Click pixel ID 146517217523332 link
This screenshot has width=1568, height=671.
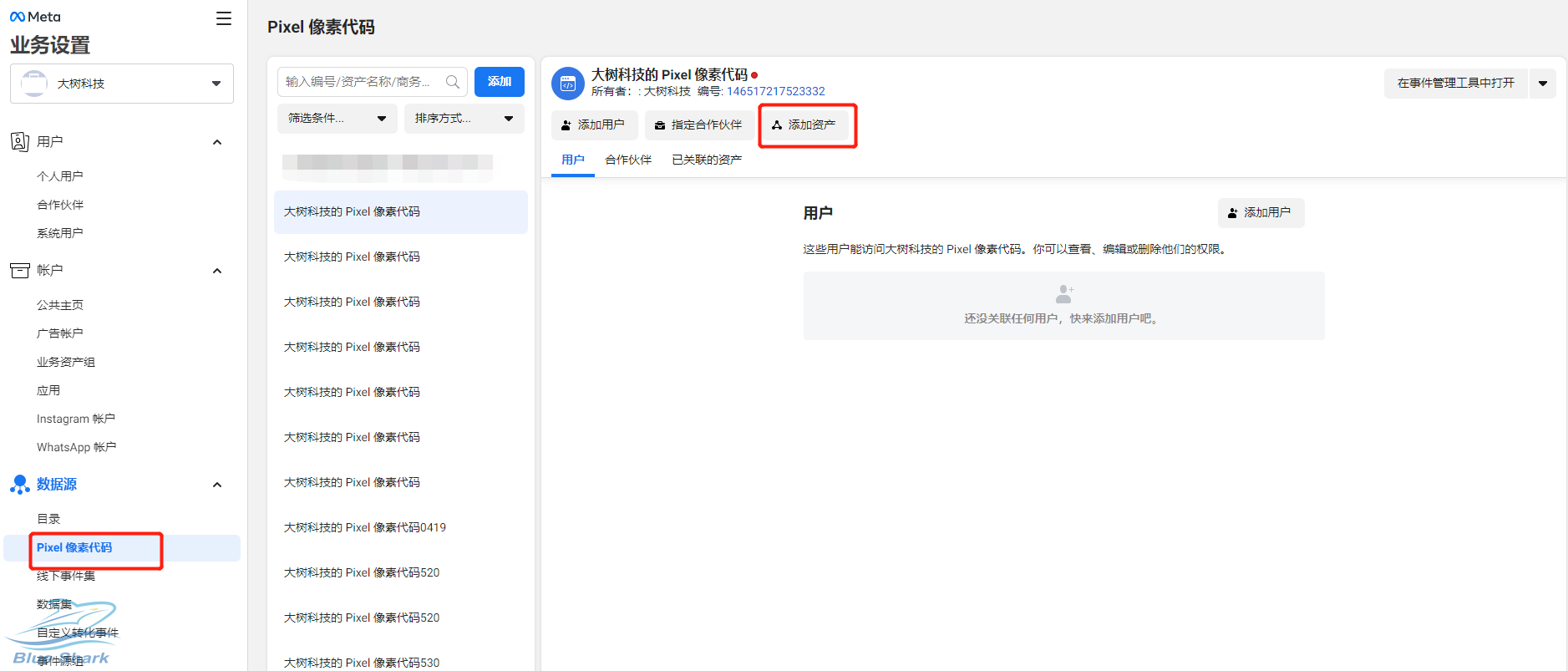pyautogui.click(x=775, y=91)
